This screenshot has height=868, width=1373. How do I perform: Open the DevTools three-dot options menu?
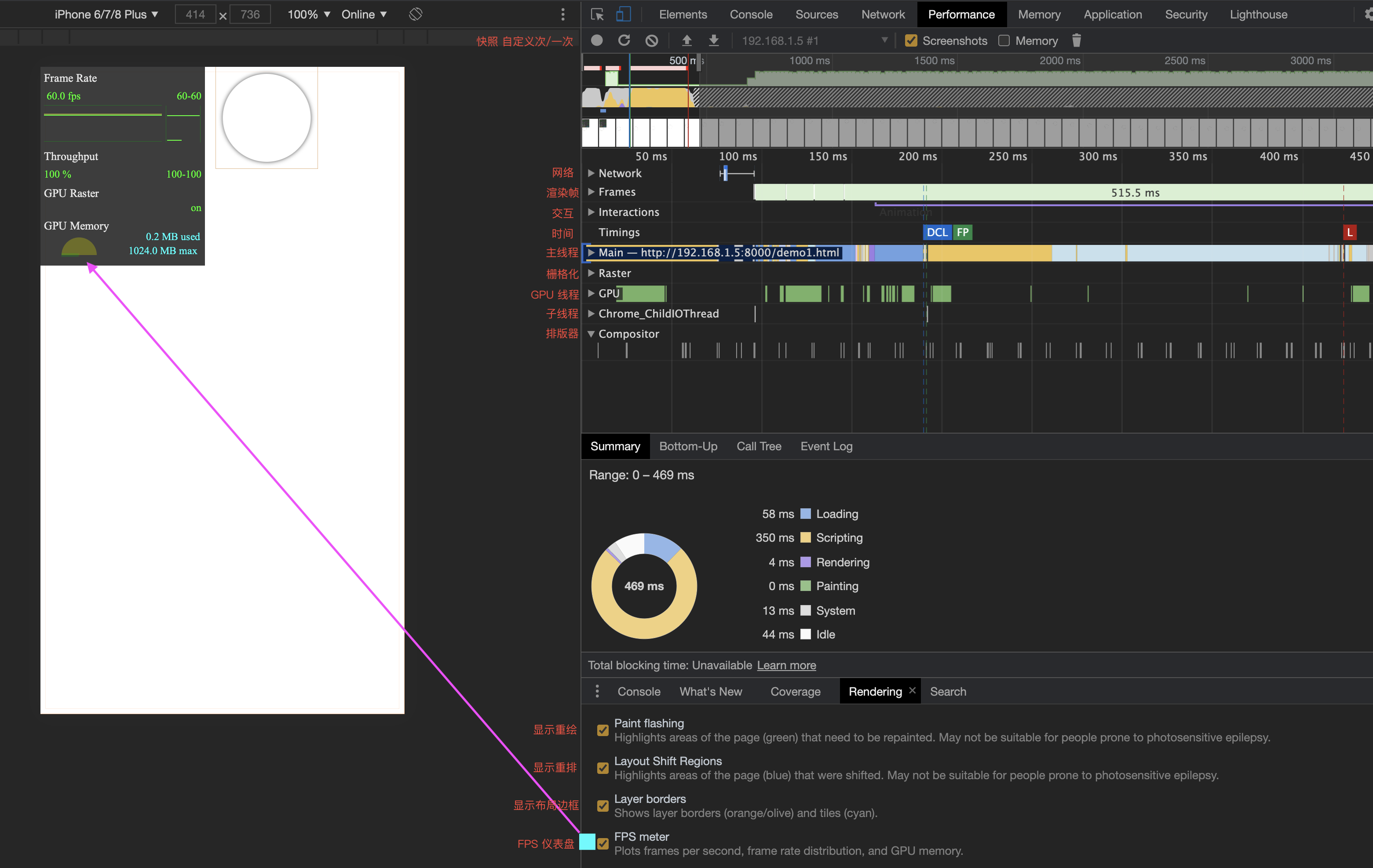pyautogui.click(x=563, y=14)
